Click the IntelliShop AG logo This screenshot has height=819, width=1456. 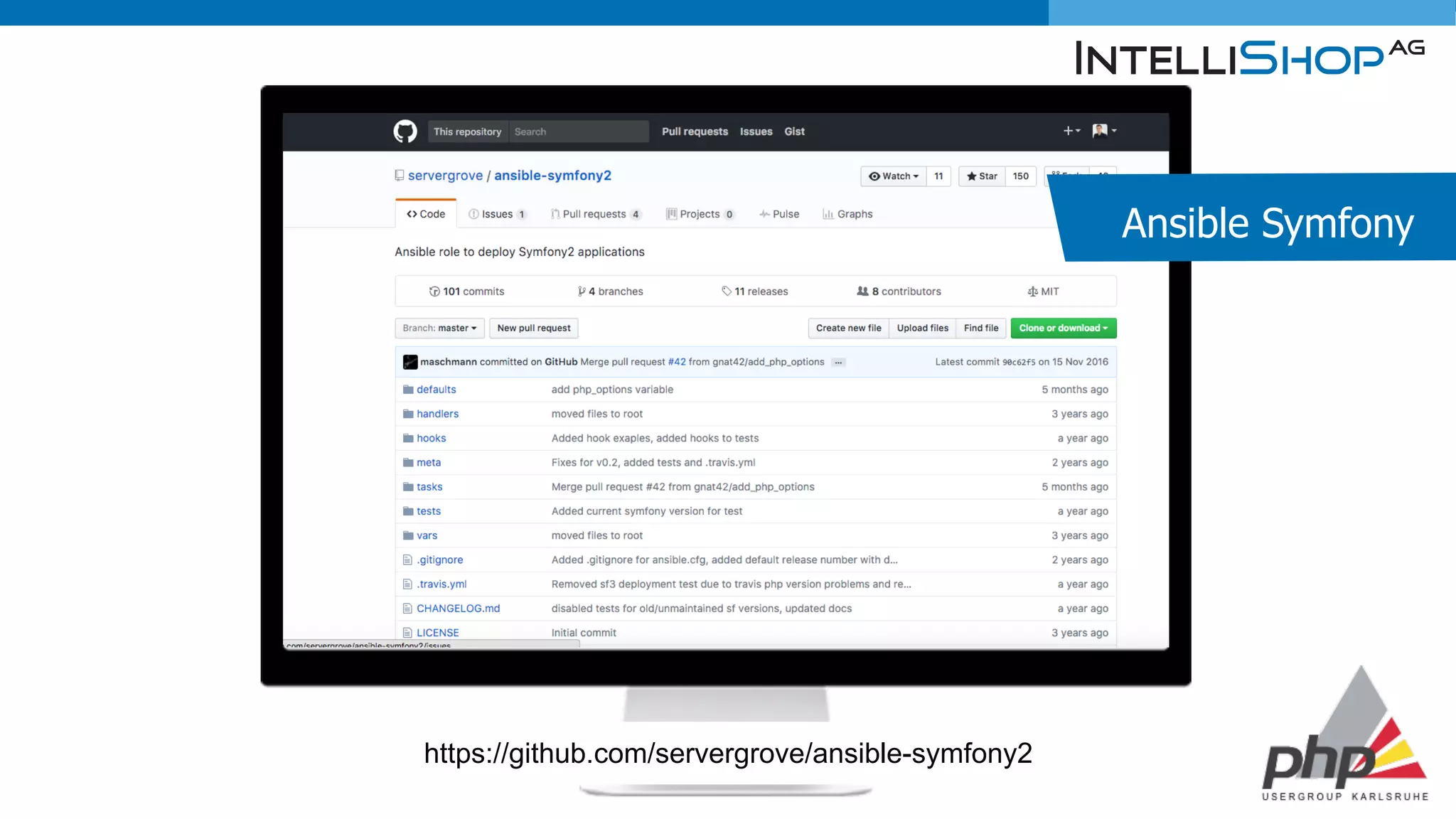coord(1250,57)
